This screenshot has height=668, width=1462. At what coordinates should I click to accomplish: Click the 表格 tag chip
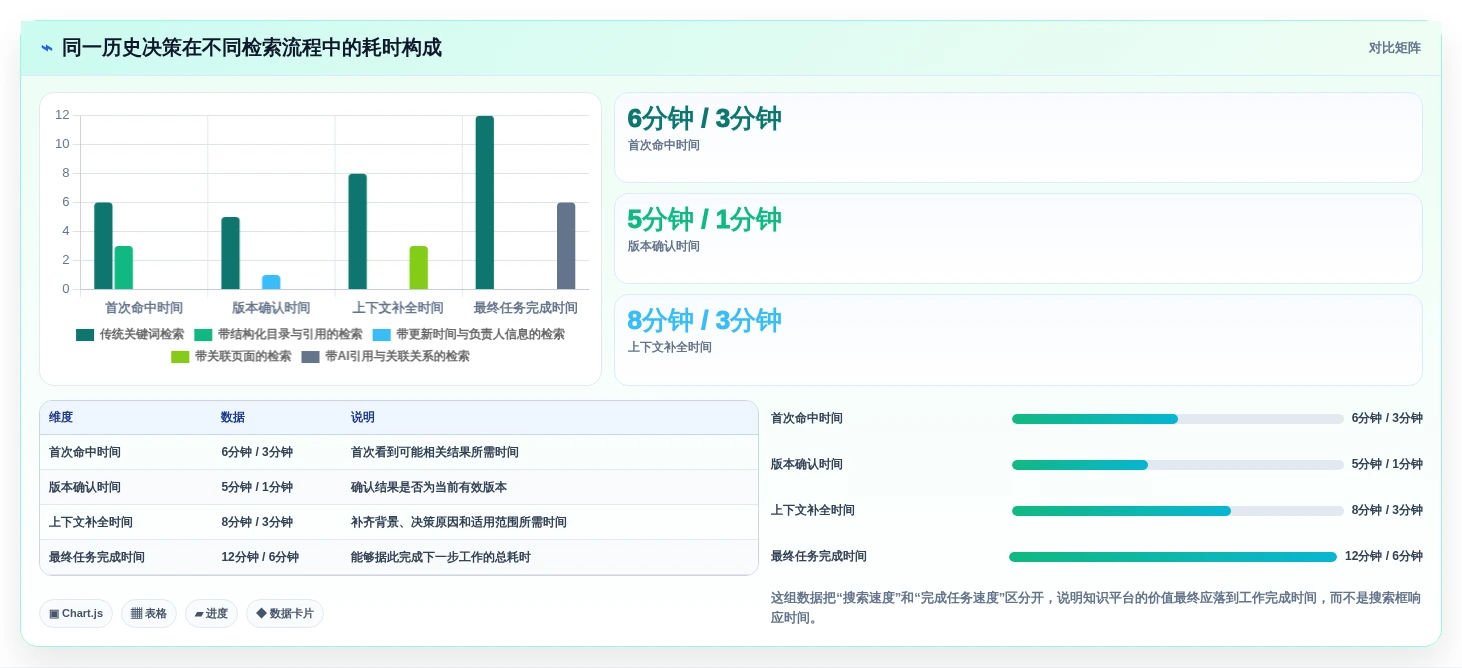pyautogui.click(x=149, y=614)
